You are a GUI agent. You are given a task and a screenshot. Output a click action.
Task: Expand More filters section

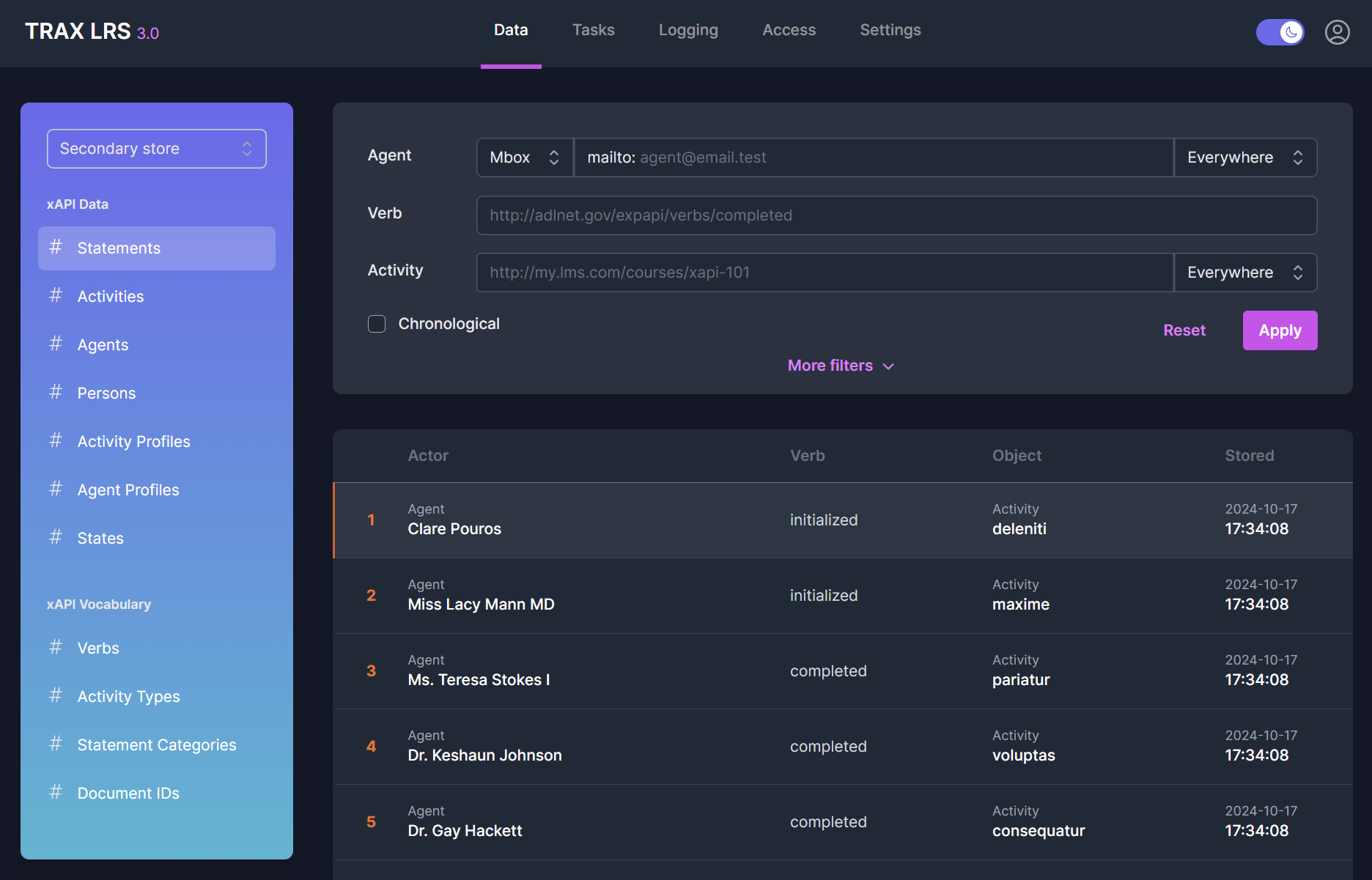tap(840, 366)
